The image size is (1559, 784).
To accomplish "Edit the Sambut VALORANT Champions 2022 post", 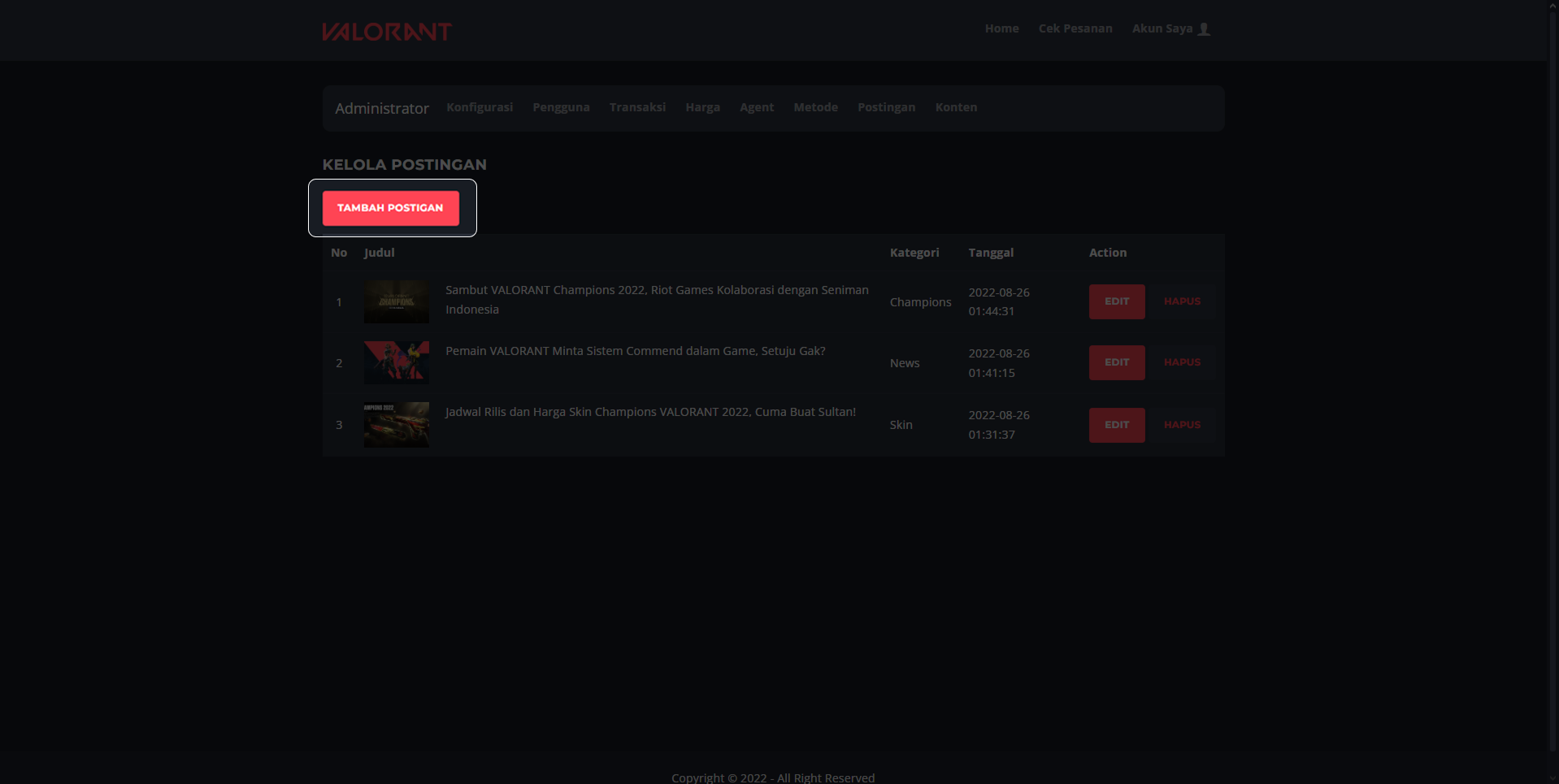I will (1117, 301).
